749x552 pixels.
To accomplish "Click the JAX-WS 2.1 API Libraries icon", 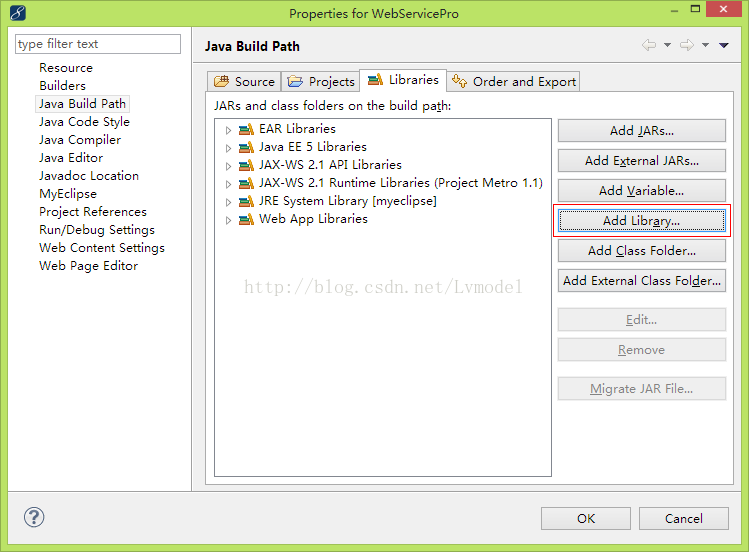I will [x=246, y=165].
